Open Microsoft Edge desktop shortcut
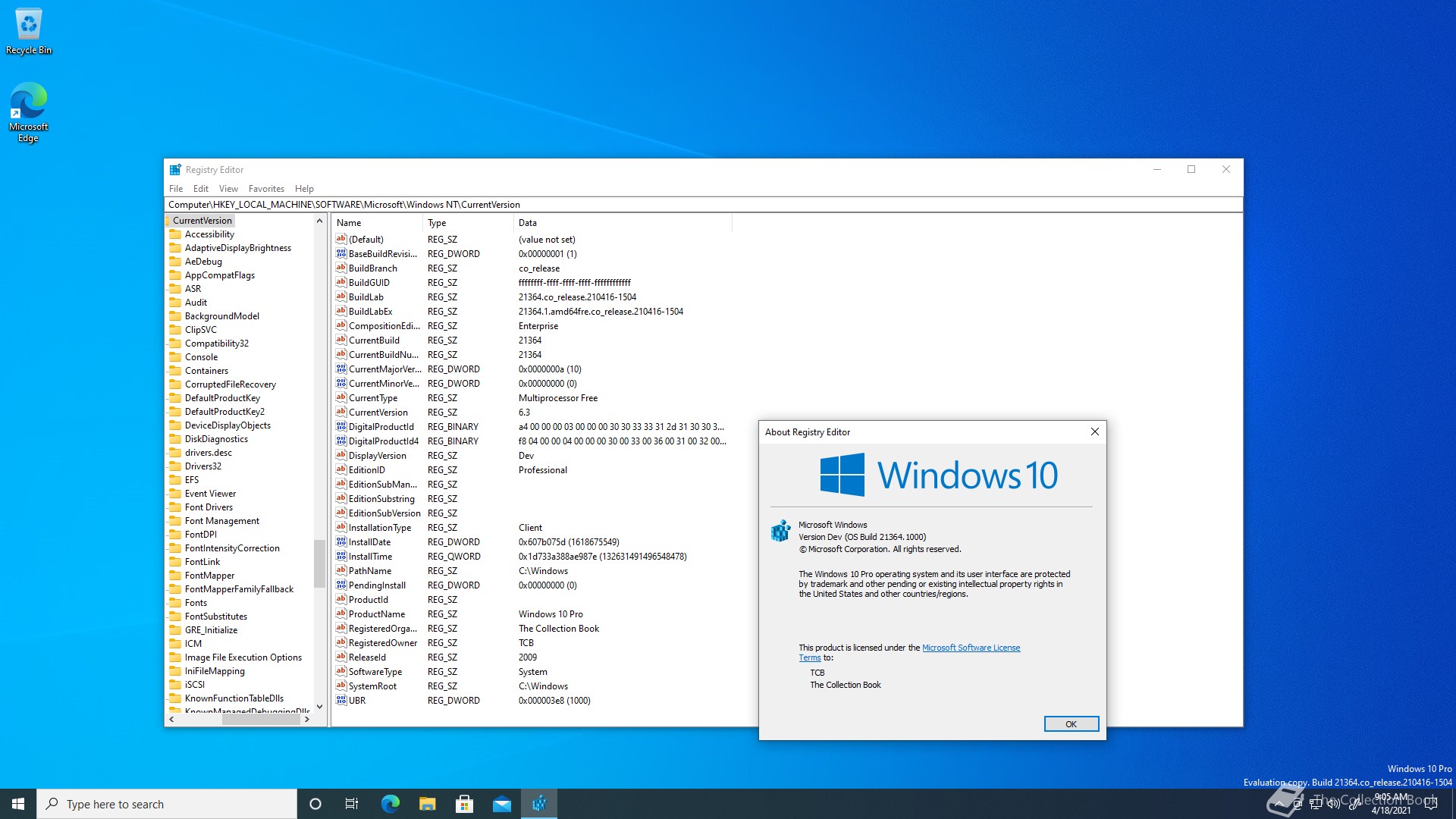 (29, 111)
